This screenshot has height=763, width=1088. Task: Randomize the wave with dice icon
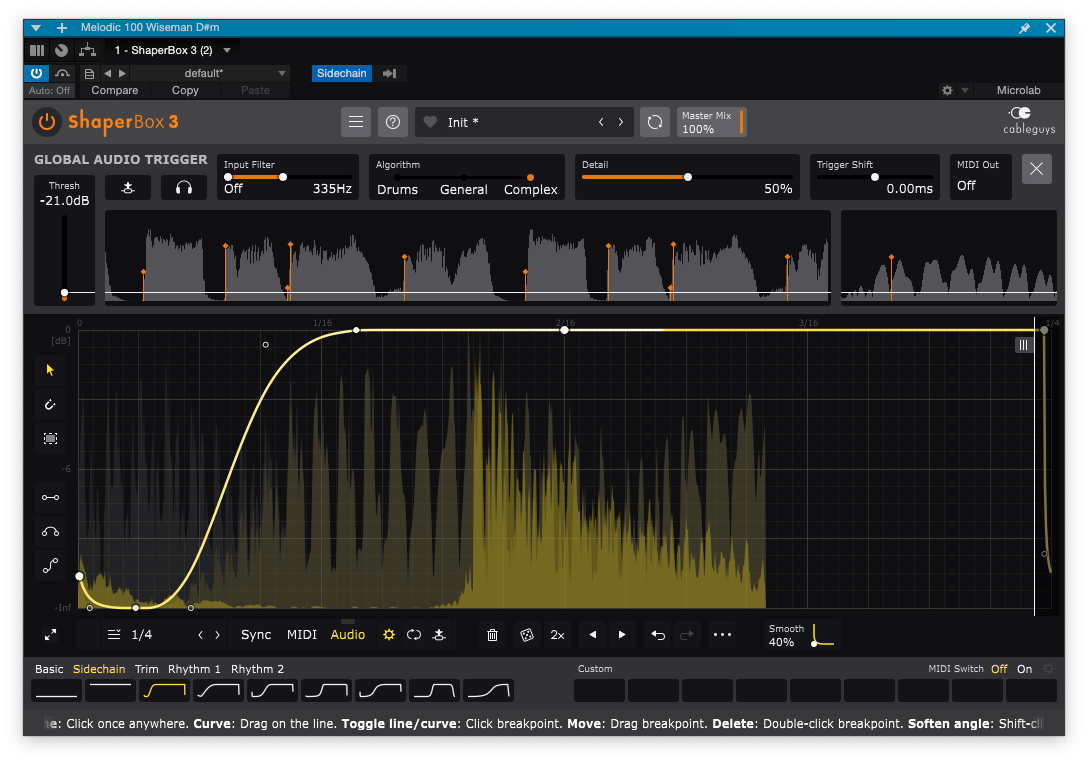point(527,635)
